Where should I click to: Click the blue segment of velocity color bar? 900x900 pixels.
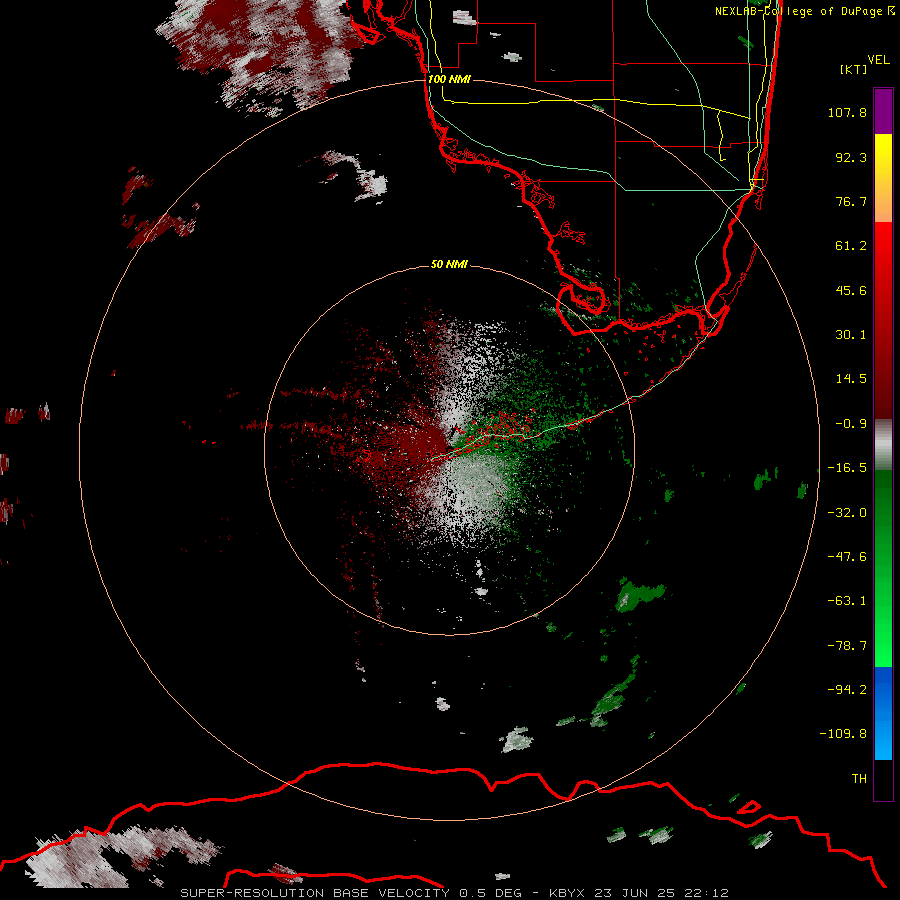click(883, 713)
